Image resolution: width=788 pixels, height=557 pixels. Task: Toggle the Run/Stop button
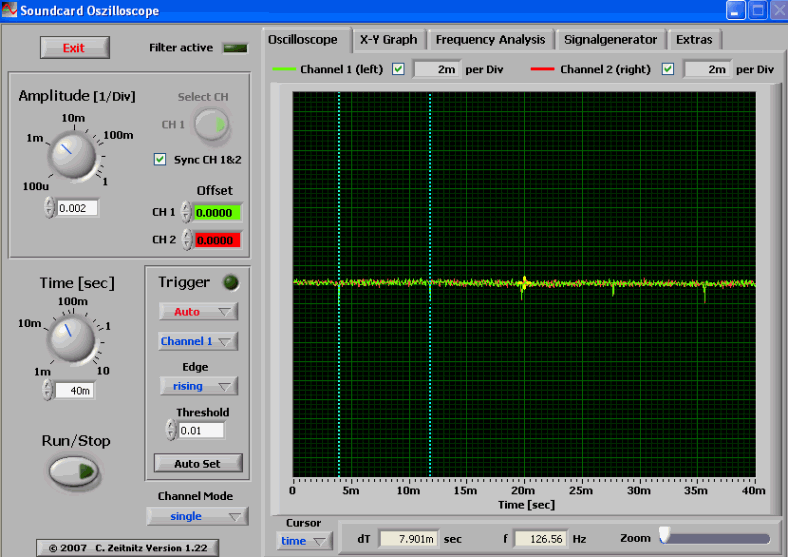[74, 472]
